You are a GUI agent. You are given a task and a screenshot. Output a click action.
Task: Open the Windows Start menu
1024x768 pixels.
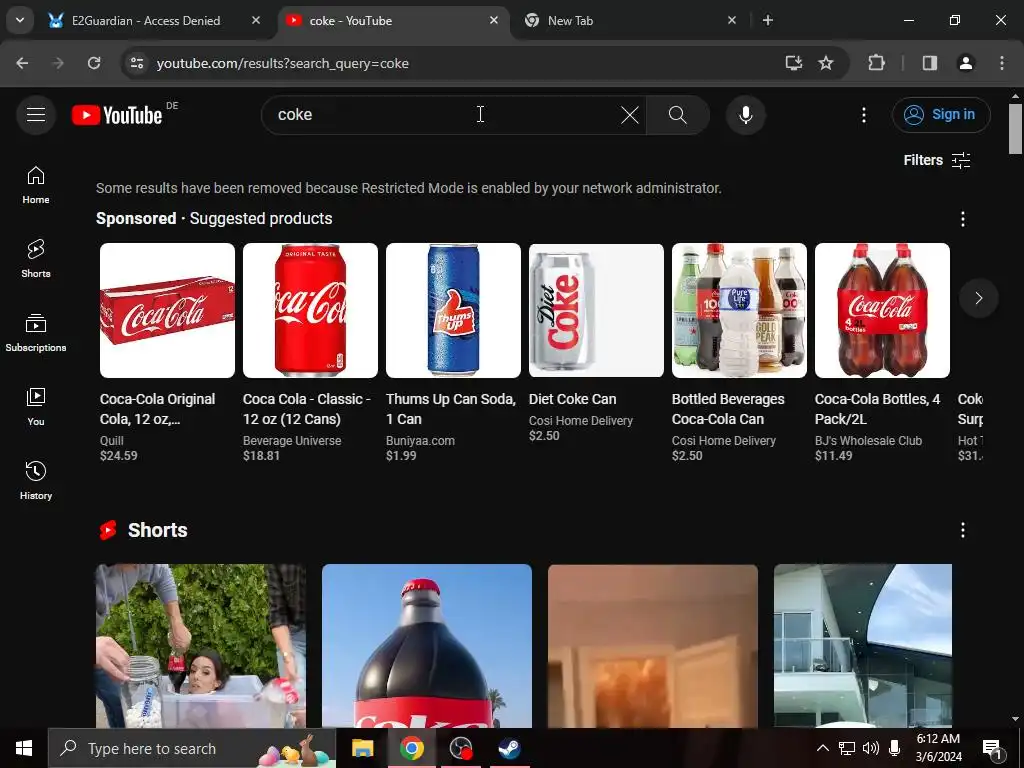pyautogui.click(x=24, y=748)
